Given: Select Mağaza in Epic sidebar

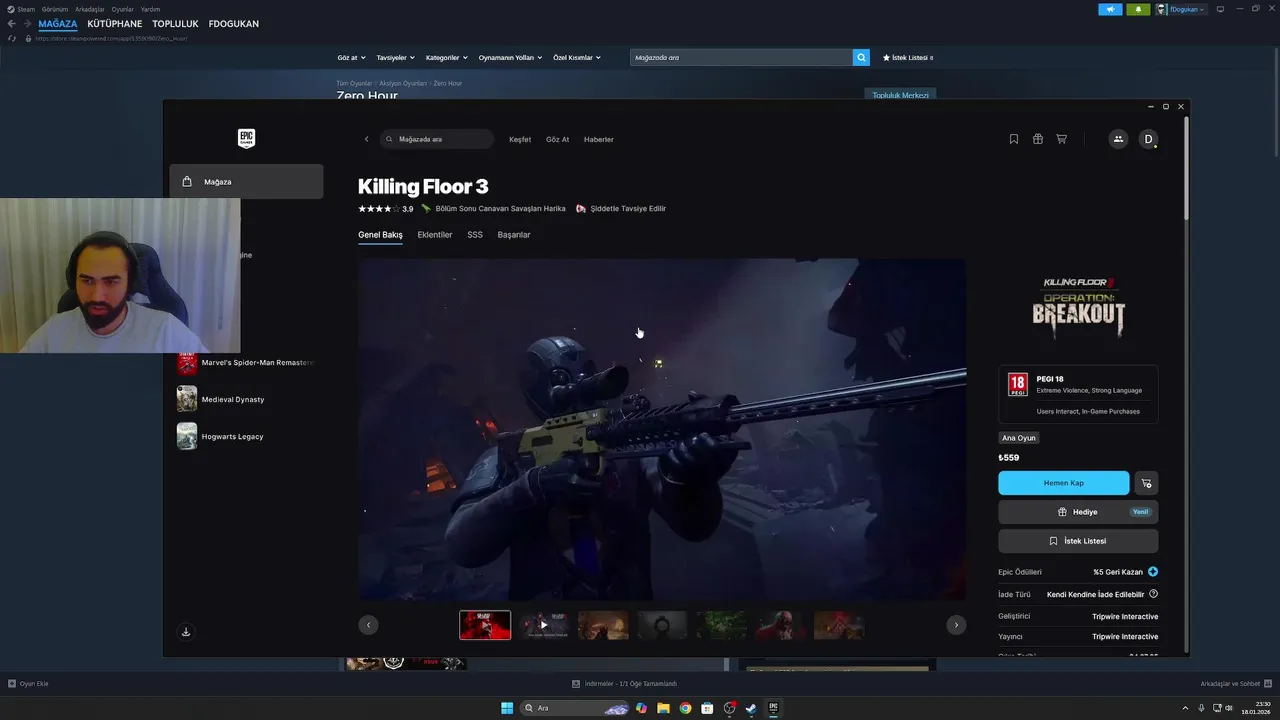Looking at the screenshot, I should point(246,182).
